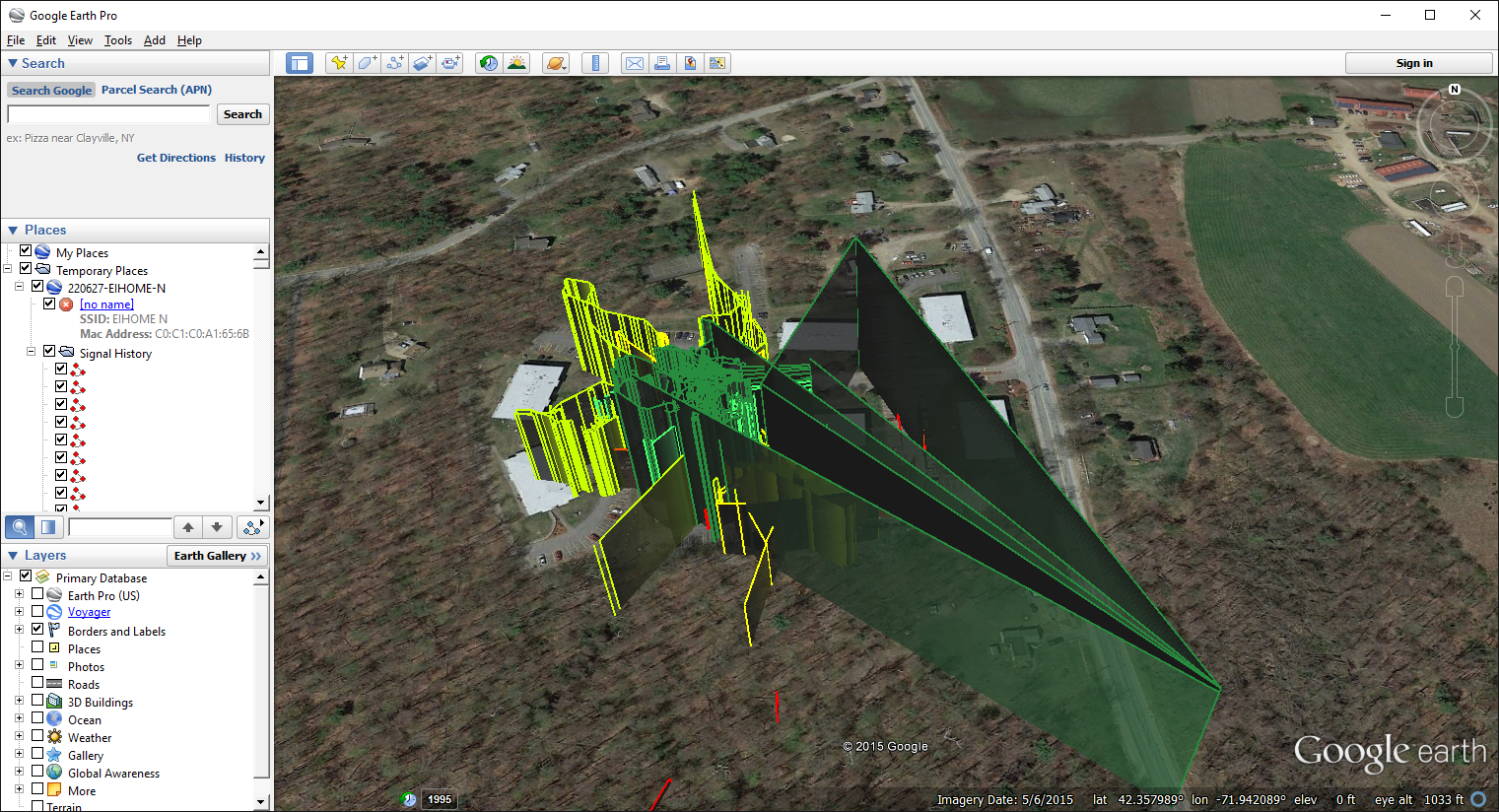Screen dimensions: 1499x812
Task: Open the File menu
Action: [x=16, y=40]
